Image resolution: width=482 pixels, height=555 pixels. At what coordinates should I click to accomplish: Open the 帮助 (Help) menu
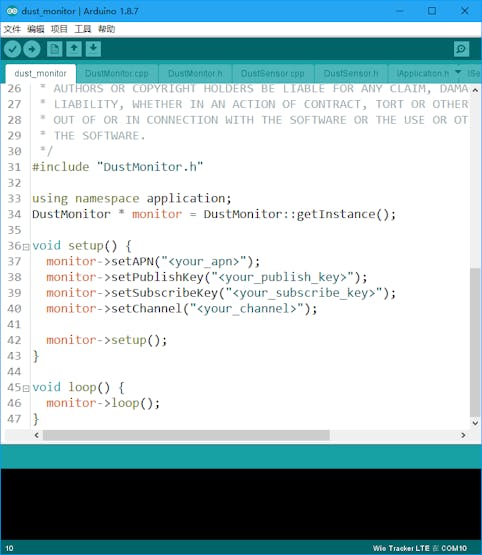tap(107, 29)
